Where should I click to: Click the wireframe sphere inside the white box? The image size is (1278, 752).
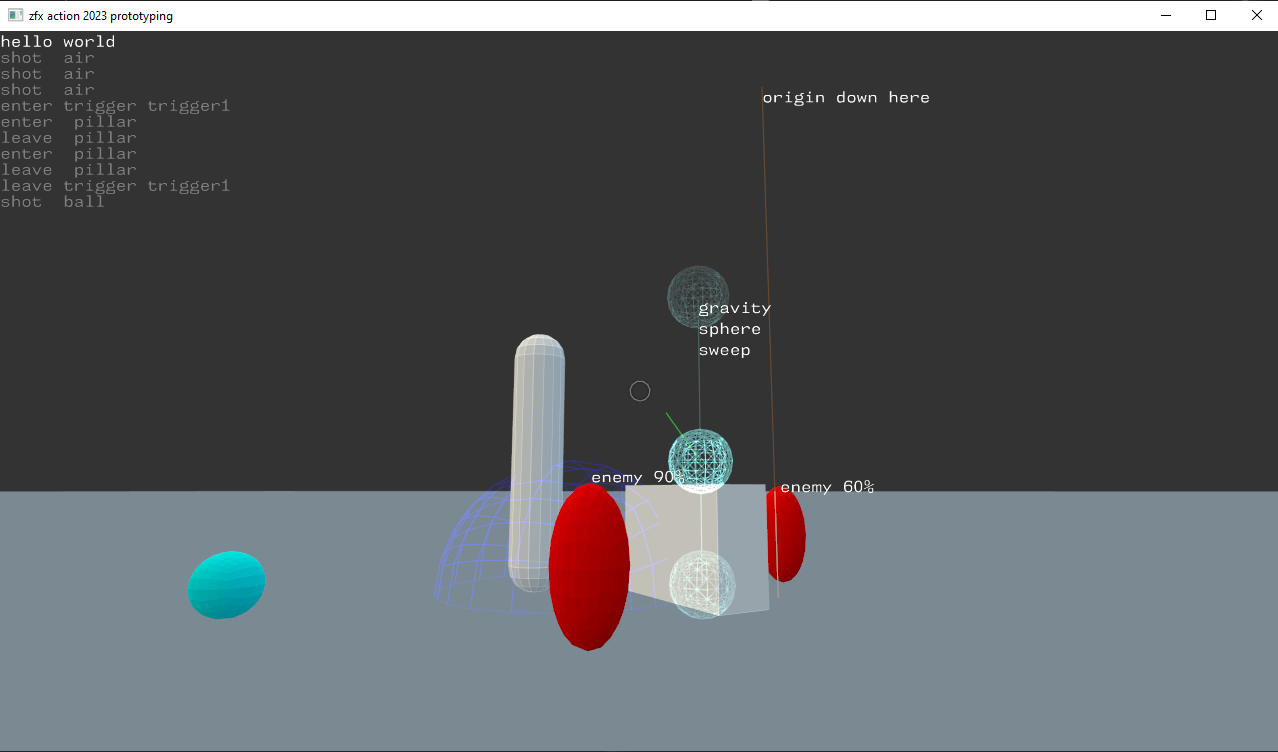[702, 584]
